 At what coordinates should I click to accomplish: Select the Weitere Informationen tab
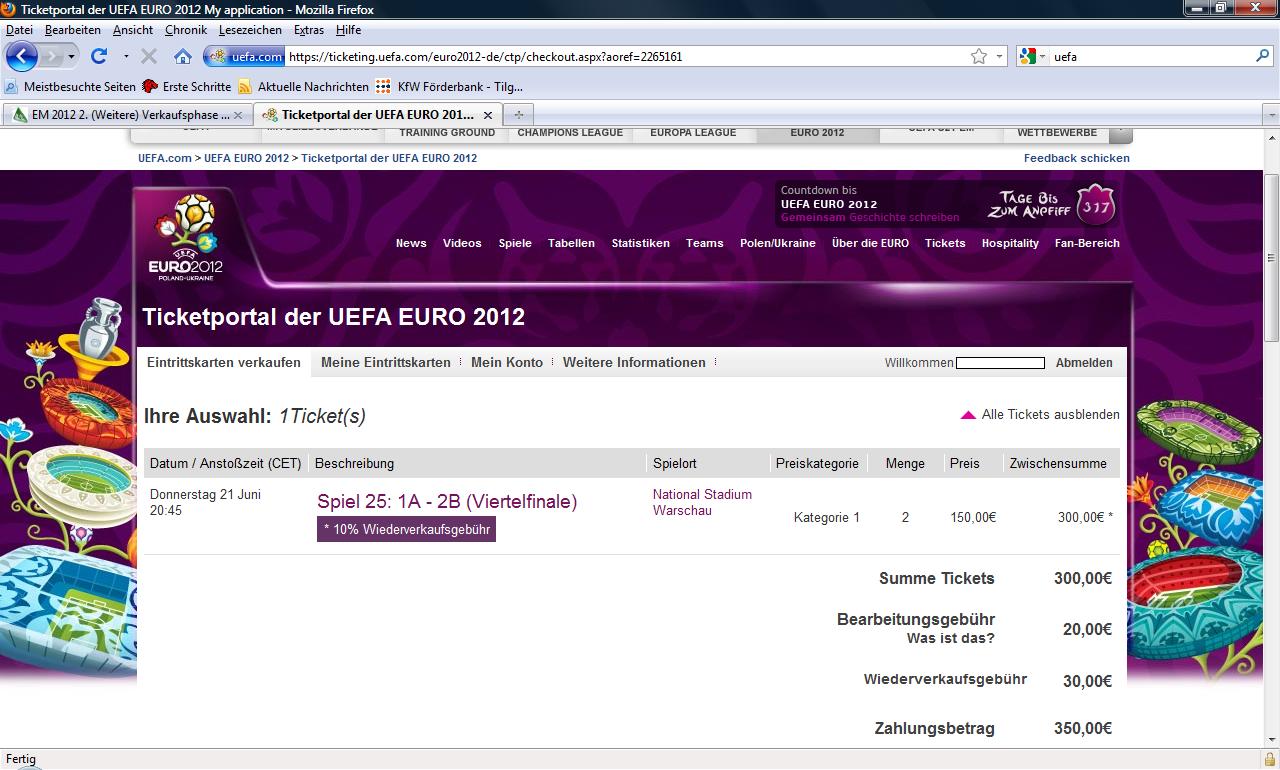coord(634,363)
